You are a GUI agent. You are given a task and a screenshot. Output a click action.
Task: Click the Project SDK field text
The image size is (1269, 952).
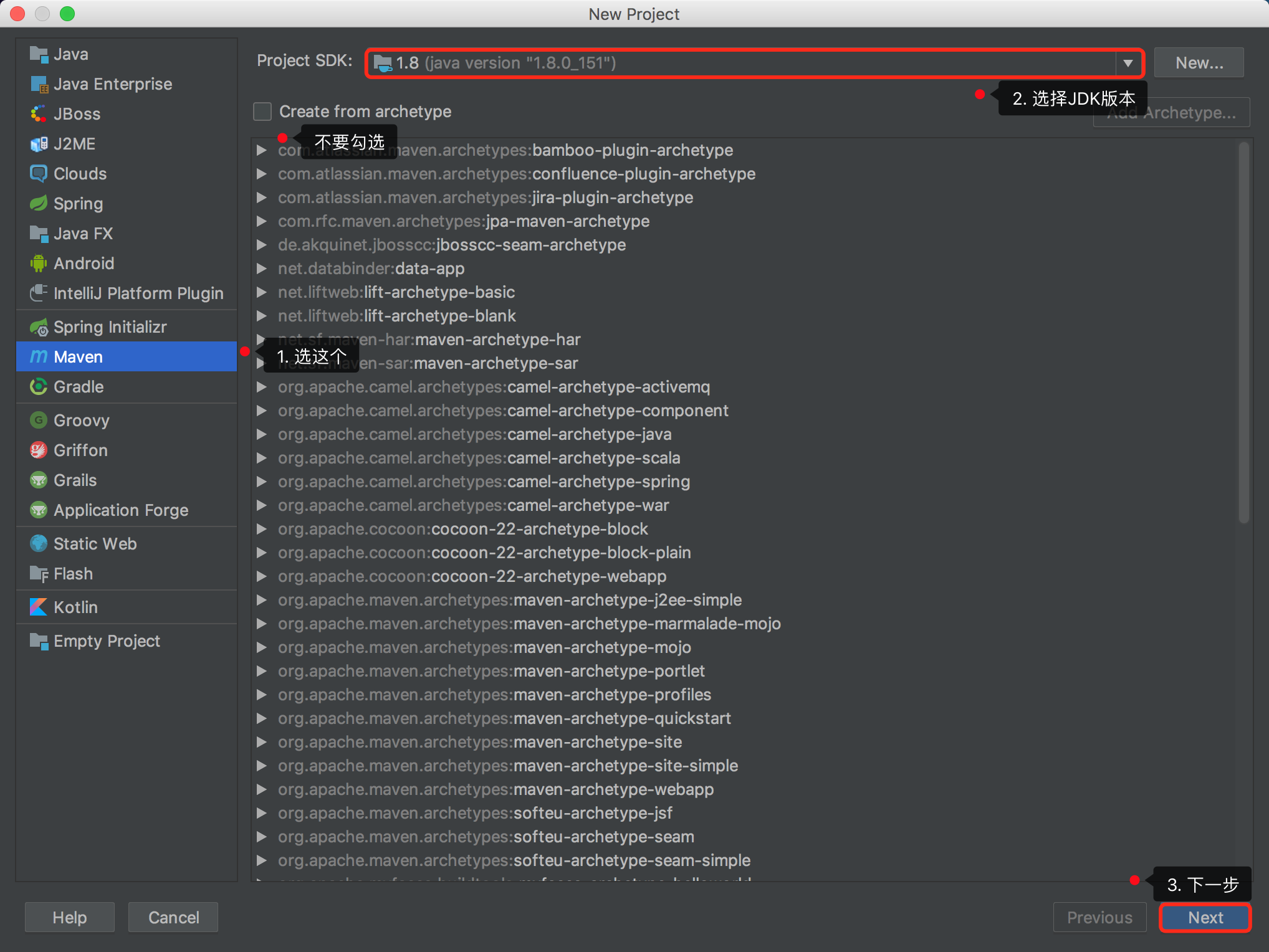coord(506,63)
